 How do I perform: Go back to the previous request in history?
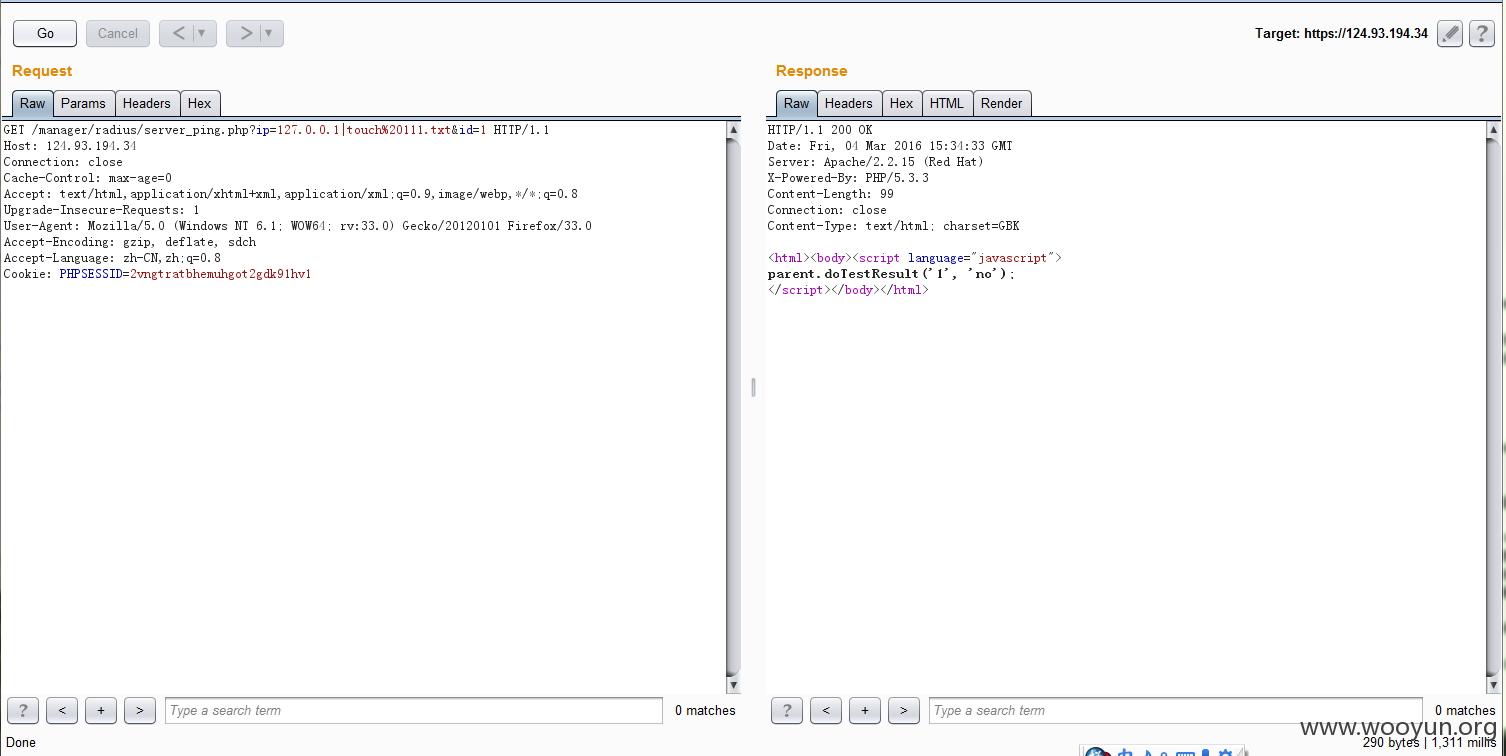coord(178,33)
